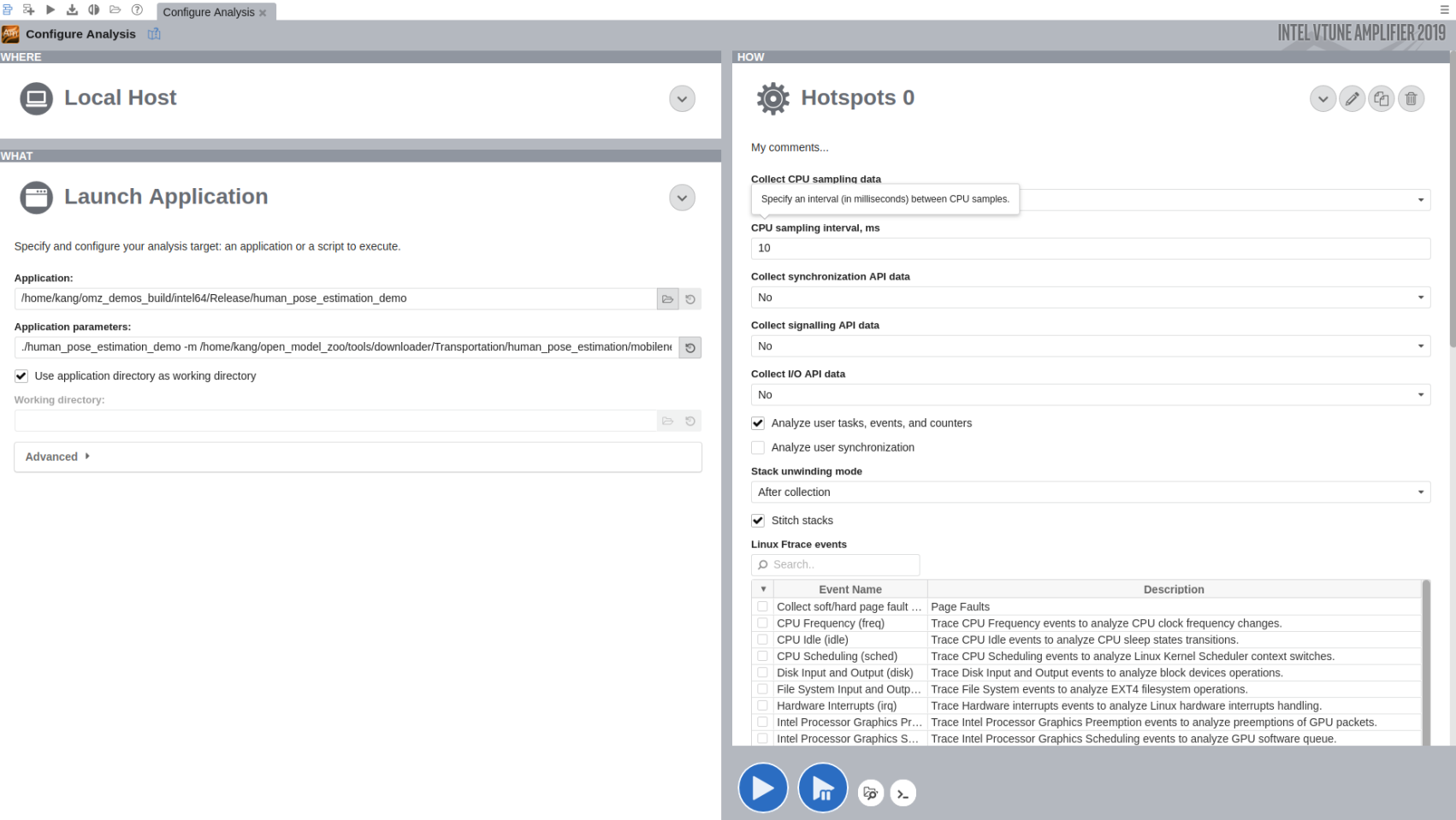The height and width of the screenshot is (820, 1456).
Task: Start analysis paused with the play-pause button
Action: pos(823,788)
